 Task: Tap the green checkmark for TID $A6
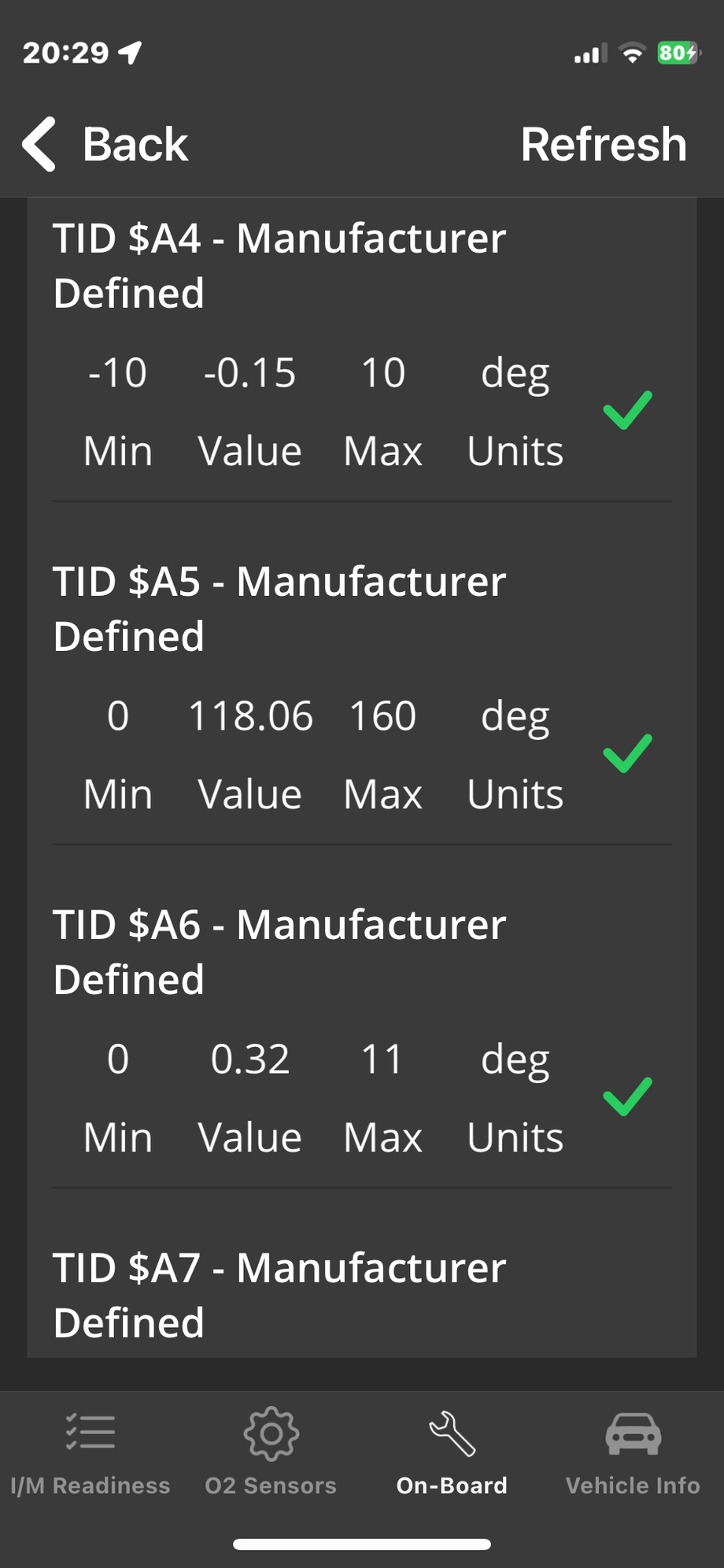[x=627, y=1096]
